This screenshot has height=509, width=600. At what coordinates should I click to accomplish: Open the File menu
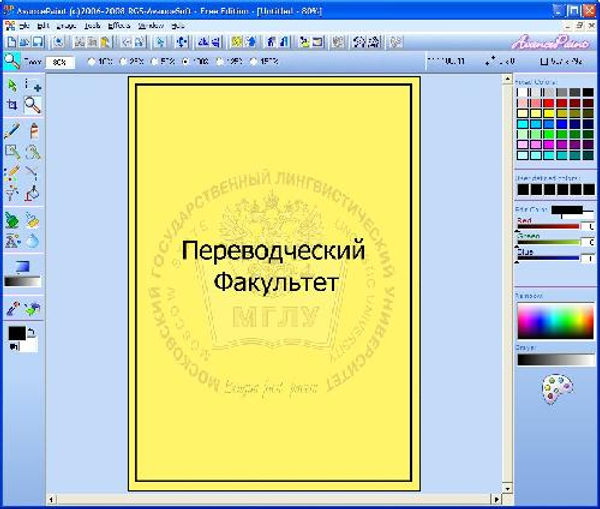tap(24, 26)
